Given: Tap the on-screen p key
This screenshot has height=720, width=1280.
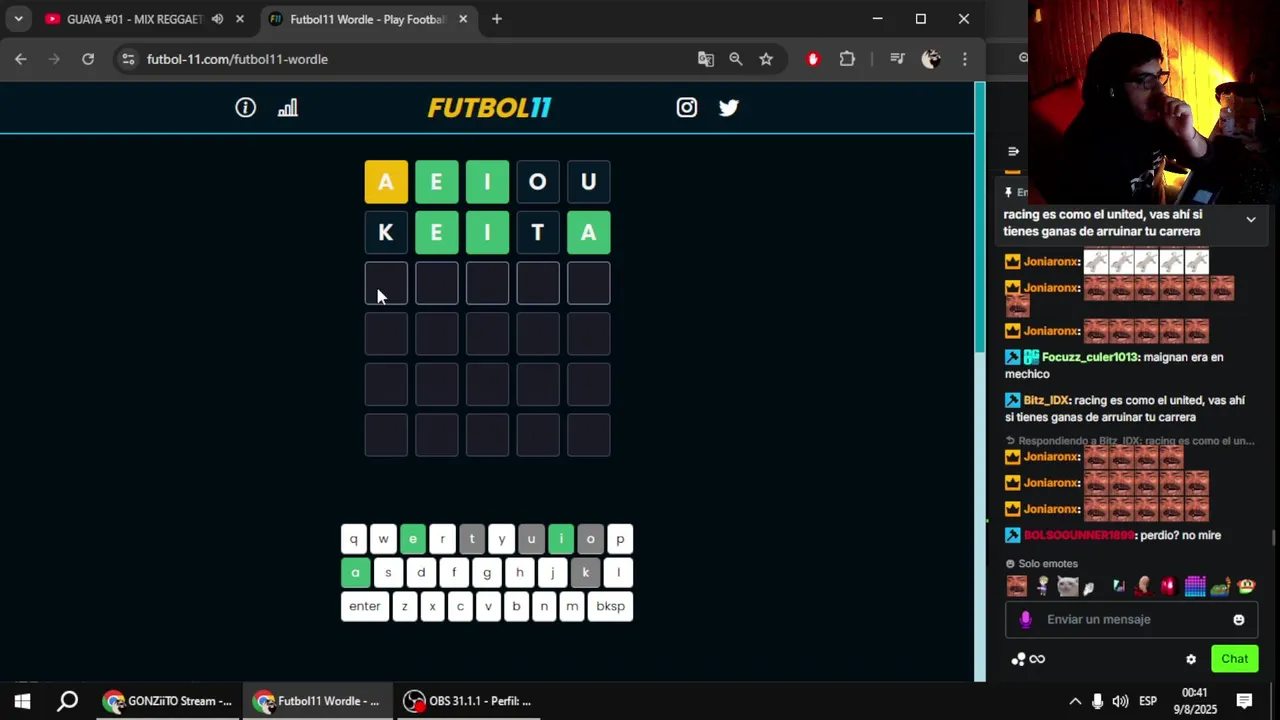Looking at the screenshot, I should pyautogui.click(x=620, y=539).
